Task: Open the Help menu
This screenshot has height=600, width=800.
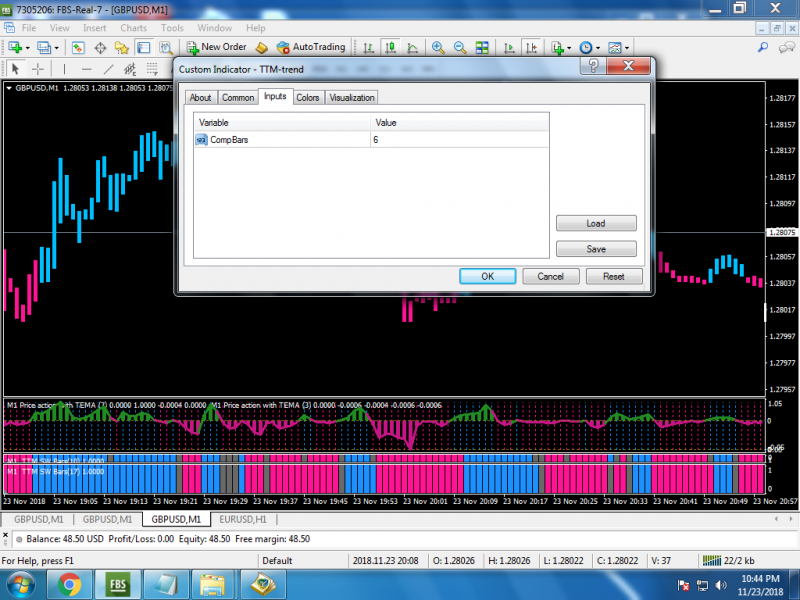Action: click(256, 28)
